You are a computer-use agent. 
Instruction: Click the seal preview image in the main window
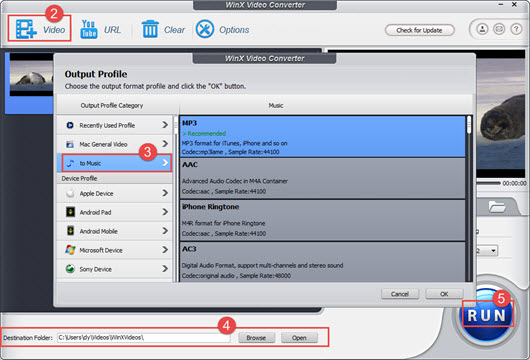501,113
